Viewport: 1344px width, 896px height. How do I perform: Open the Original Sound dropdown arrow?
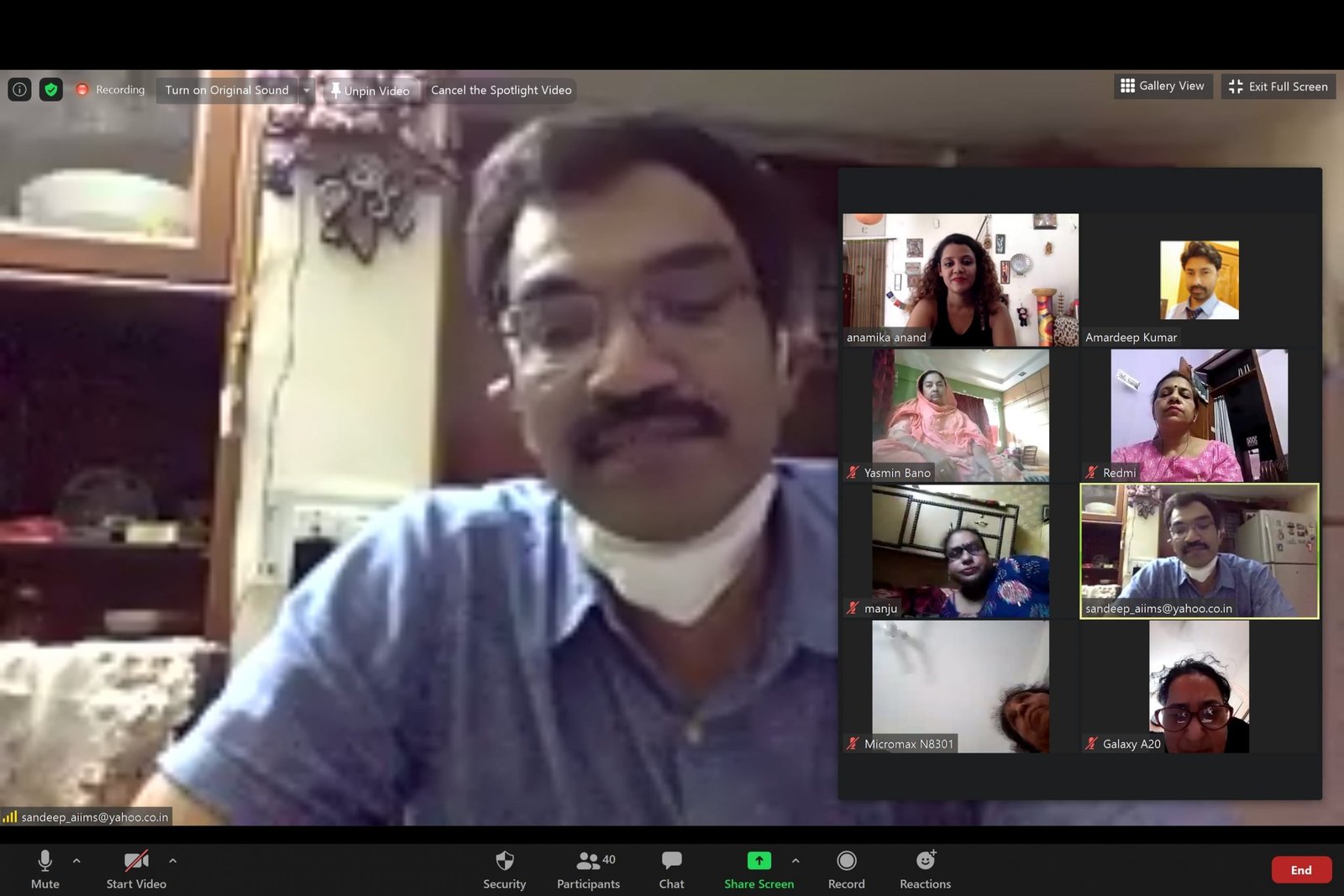tap(307, 90)
